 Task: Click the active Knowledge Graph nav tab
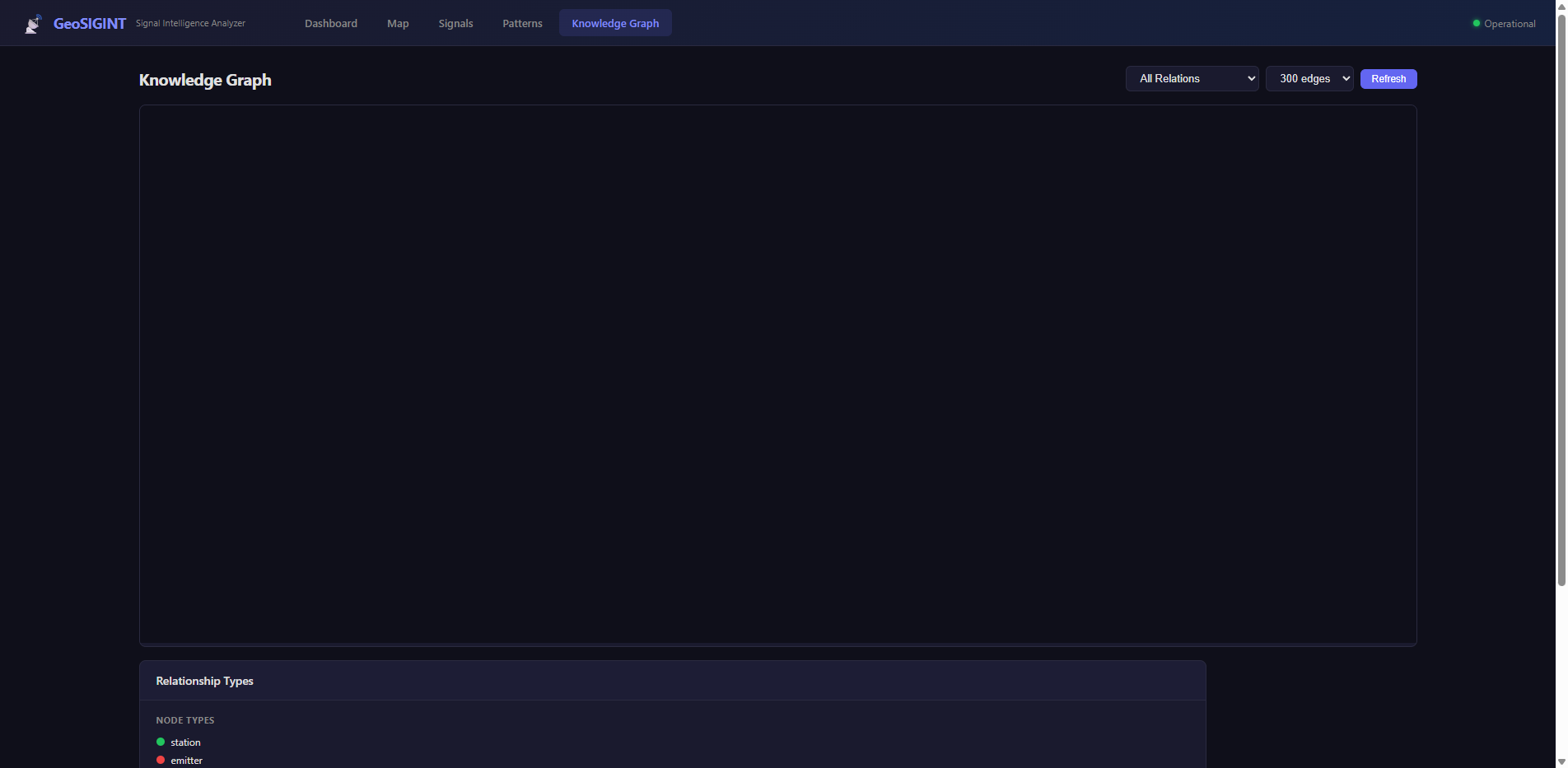(615, 23)
